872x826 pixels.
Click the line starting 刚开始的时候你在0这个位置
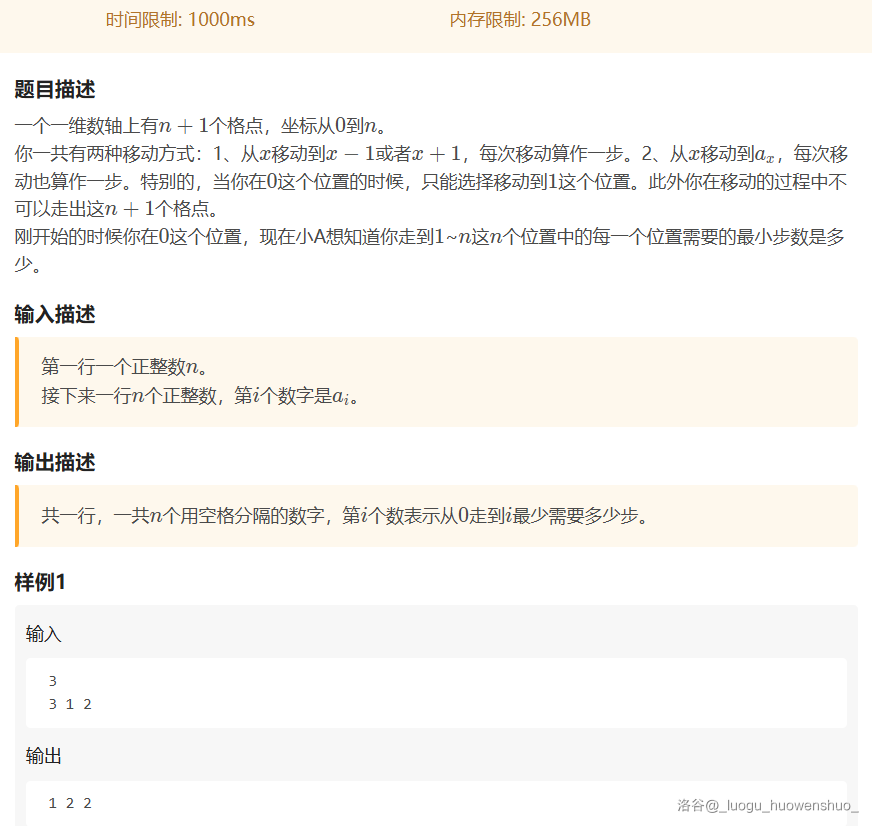(430, 238)
